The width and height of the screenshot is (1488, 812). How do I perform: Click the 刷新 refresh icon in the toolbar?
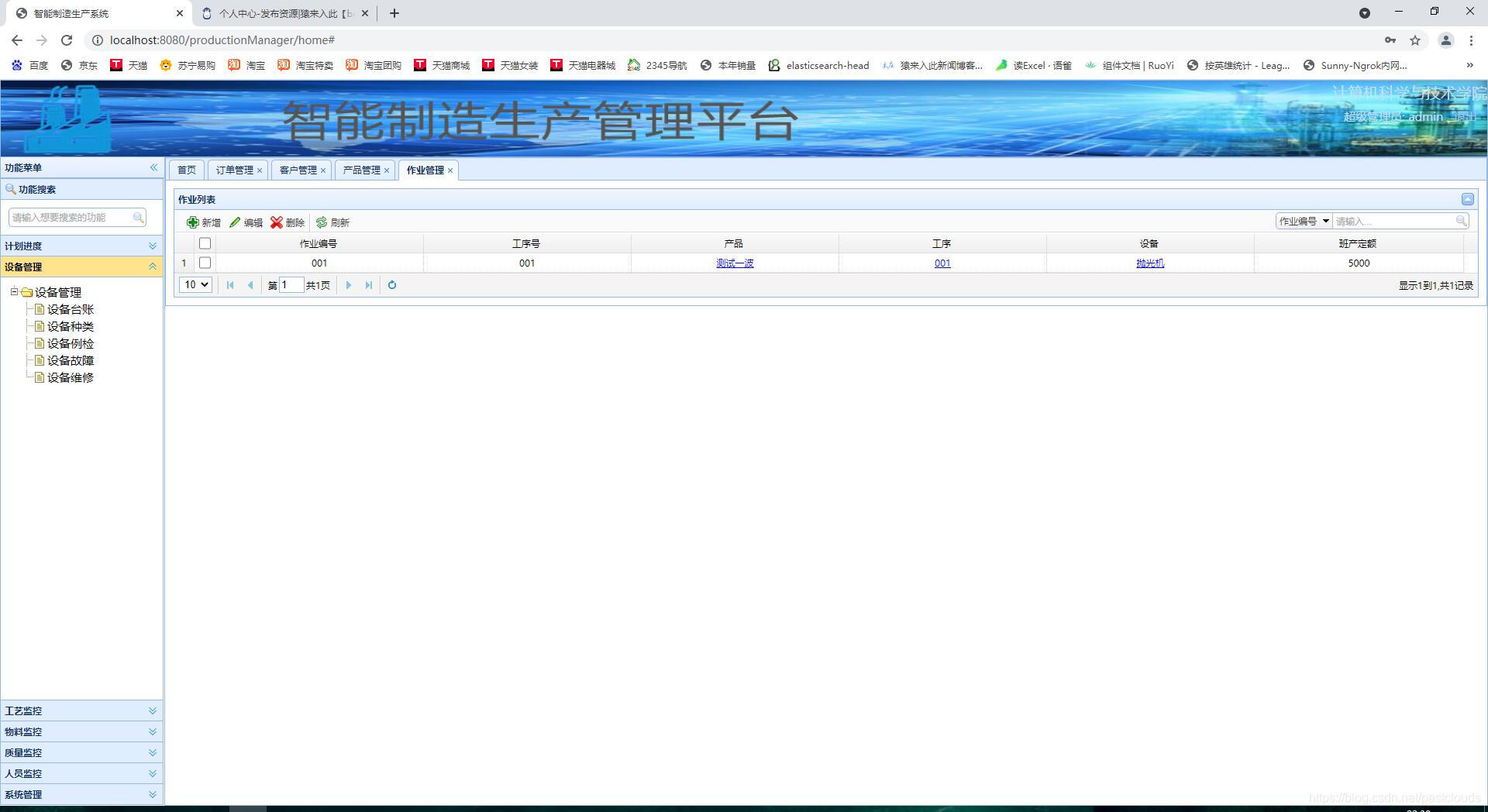(322, 222)
